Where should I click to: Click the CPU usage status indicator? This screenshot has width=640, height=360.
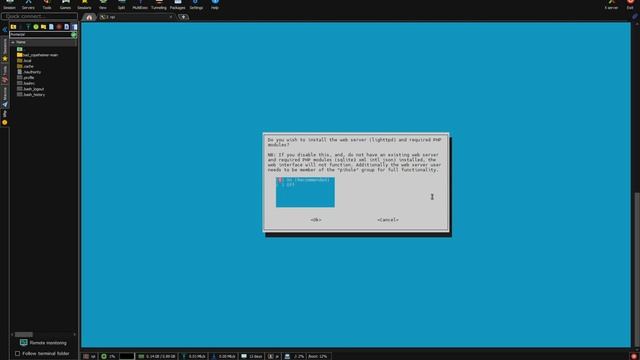click(x=108, y=356)
